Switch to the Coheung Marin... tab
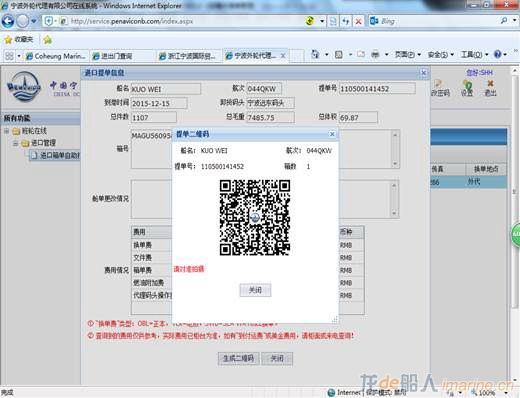This screenshot has height=398, width=520. click(x=56, y=56)
